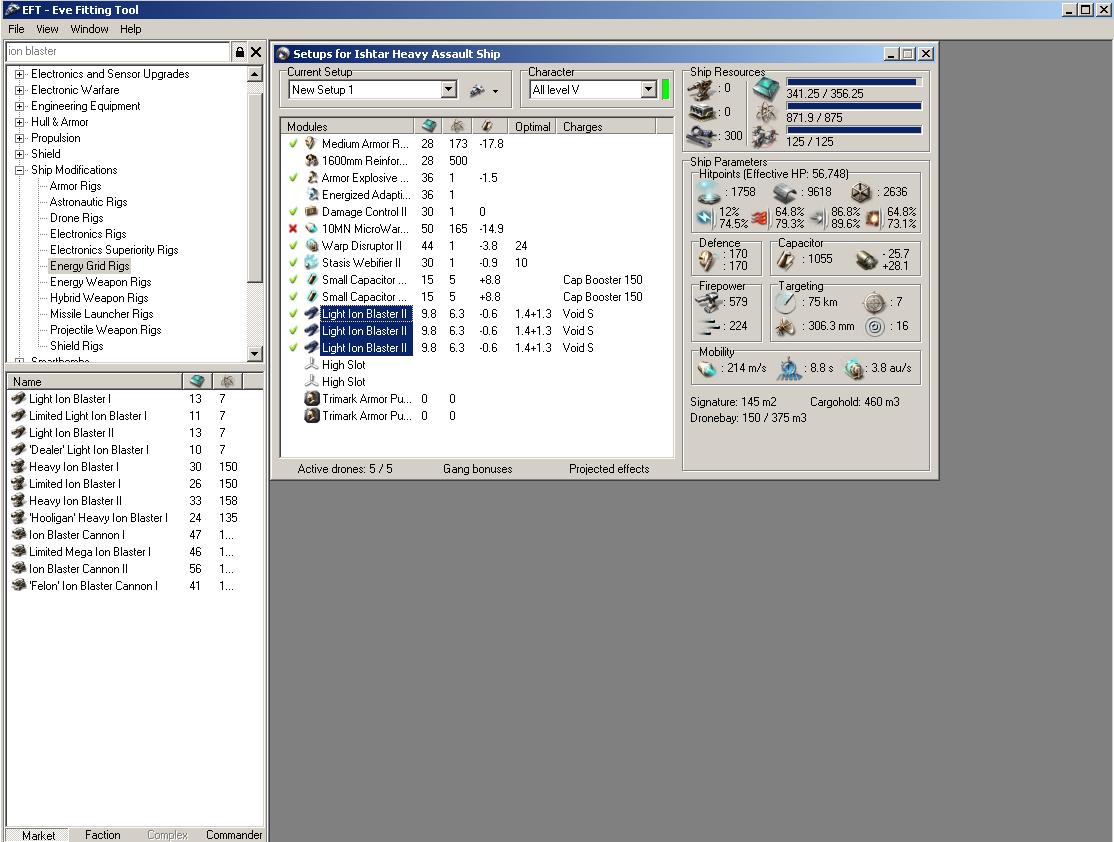The image size is (1114, 842).
Task: Click the Optimal column header
Action: (532, 126)
